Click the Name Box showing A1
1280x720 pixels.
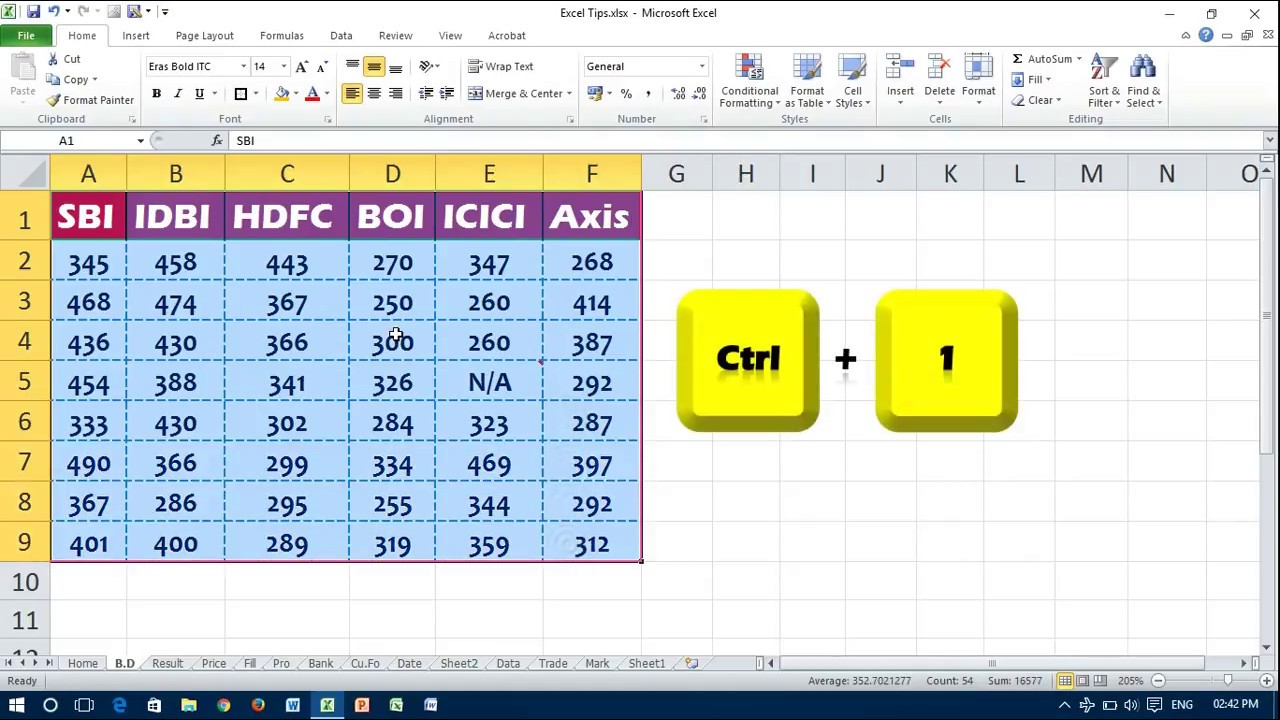[66, 141]
